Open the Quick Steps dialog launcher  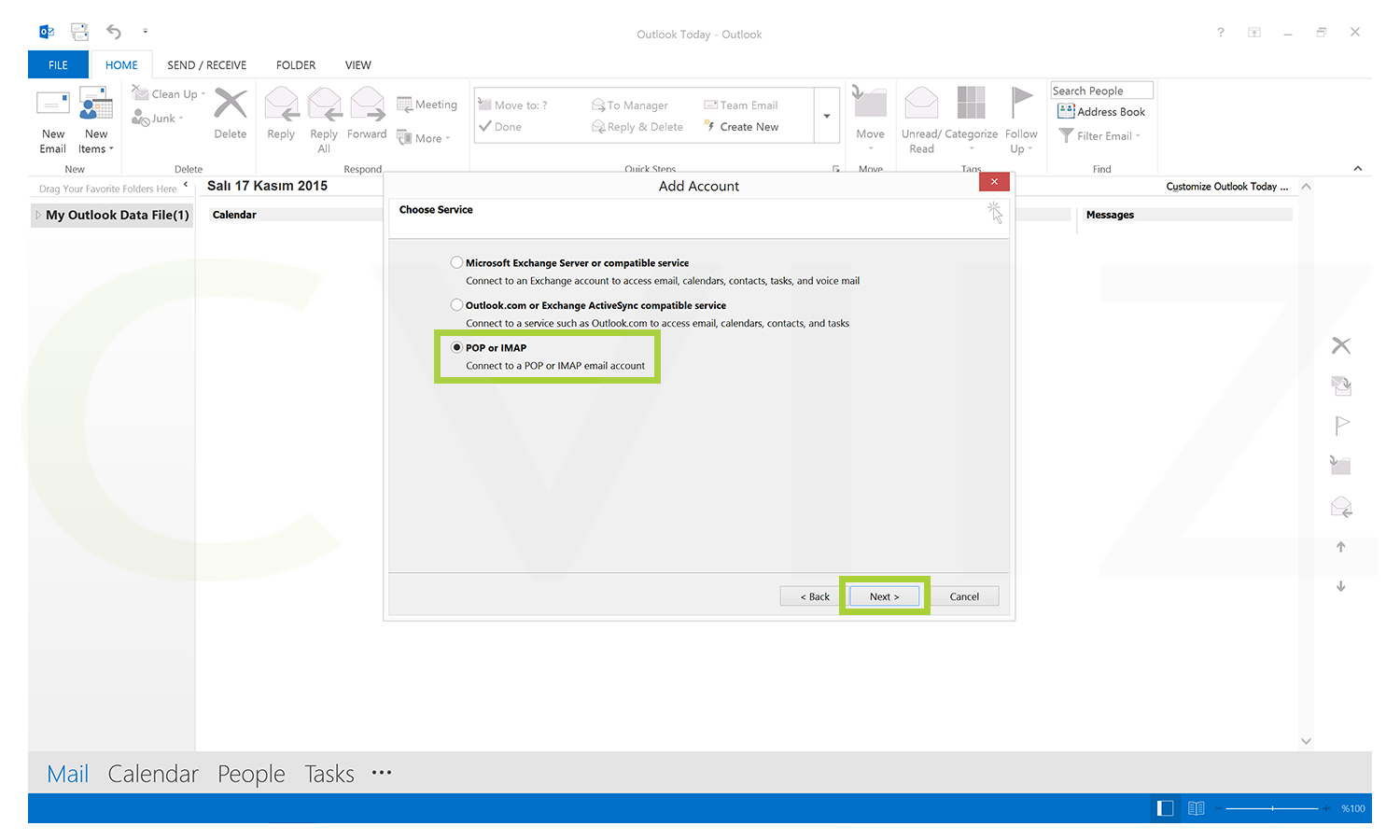tap(836, 169)
